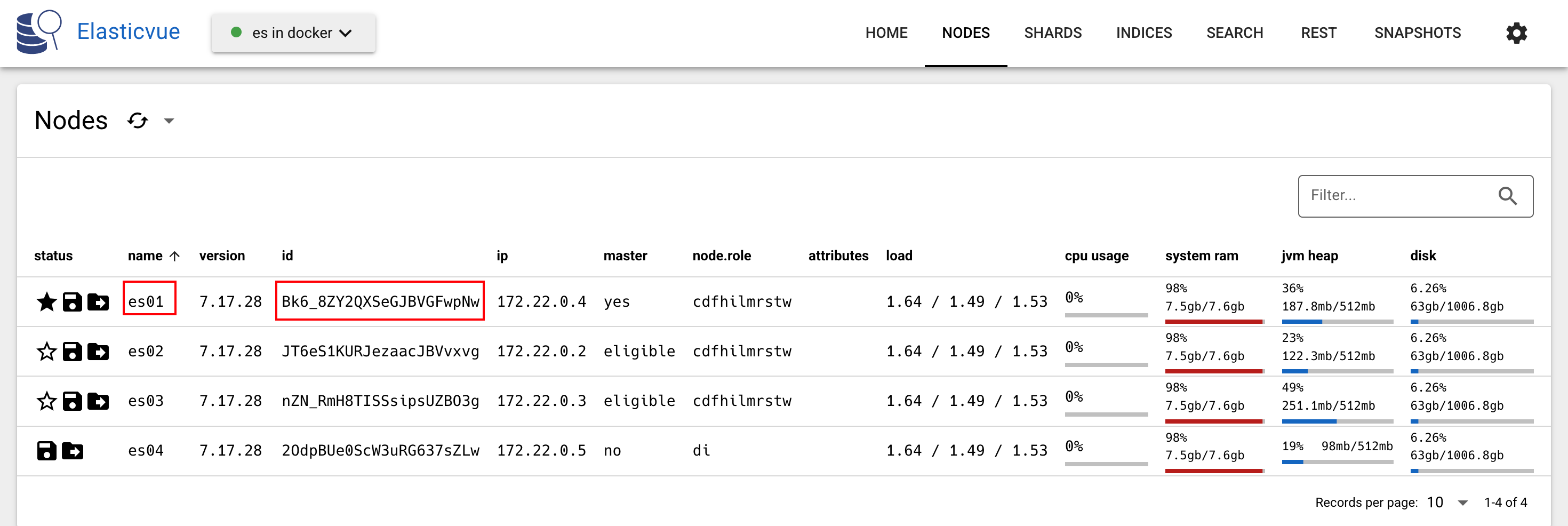The width and height of the screenshot is (1568, 526).
Task: Click IP address 172.22.0.3
Action: tap(541, 401)
